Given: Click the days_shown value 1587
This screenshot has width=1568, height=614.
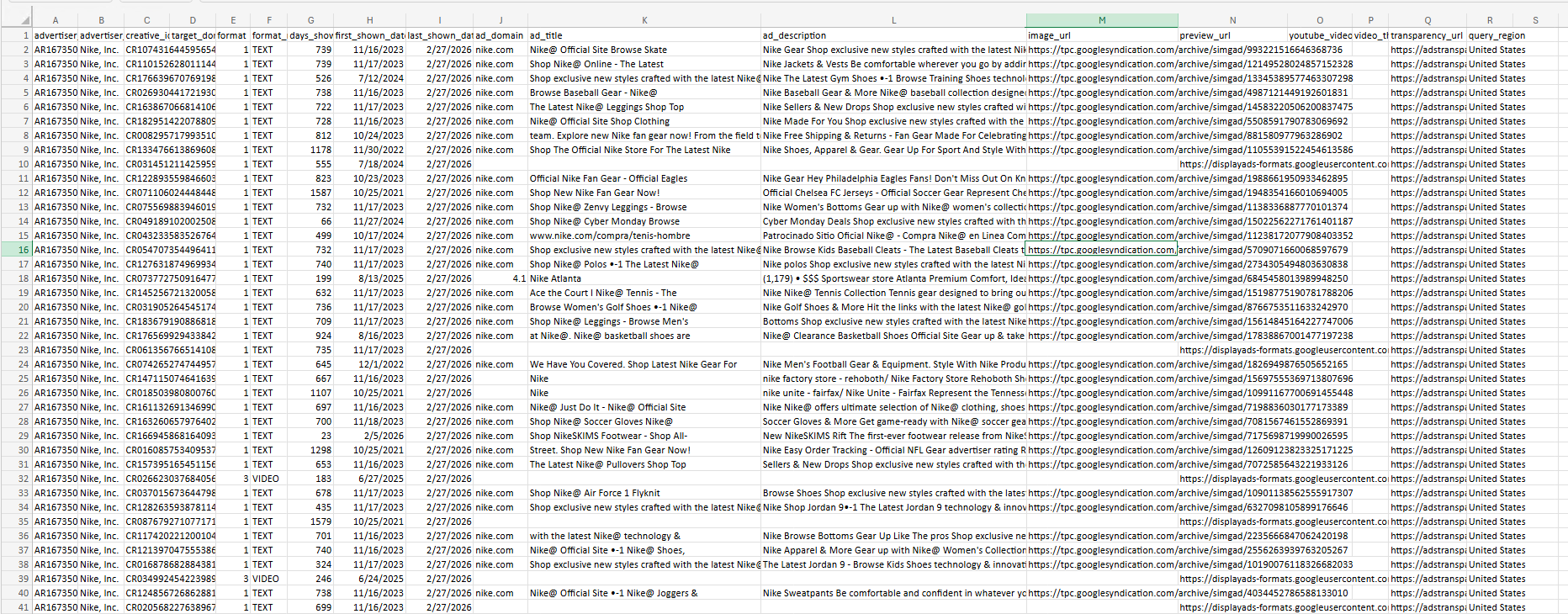Looking at the screenshot, I should pyautogui.click(x=310, y=193).
